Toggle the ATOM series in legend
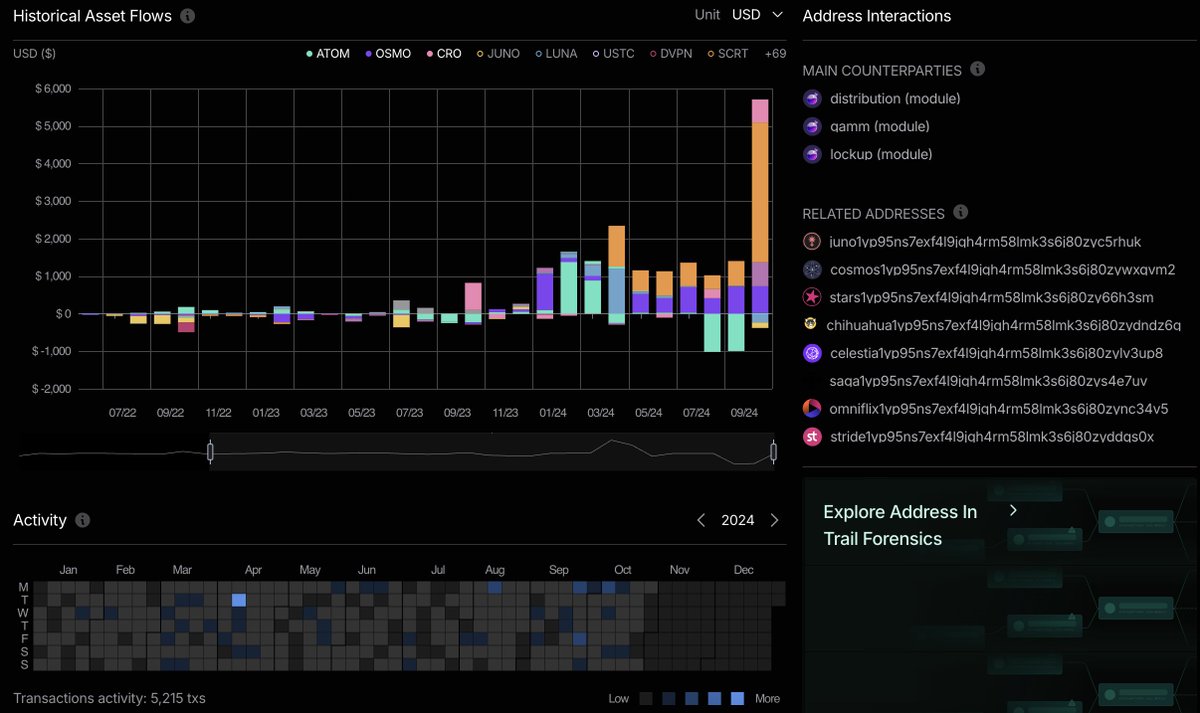Screen dimensions: 1200x713 point(328,53)
